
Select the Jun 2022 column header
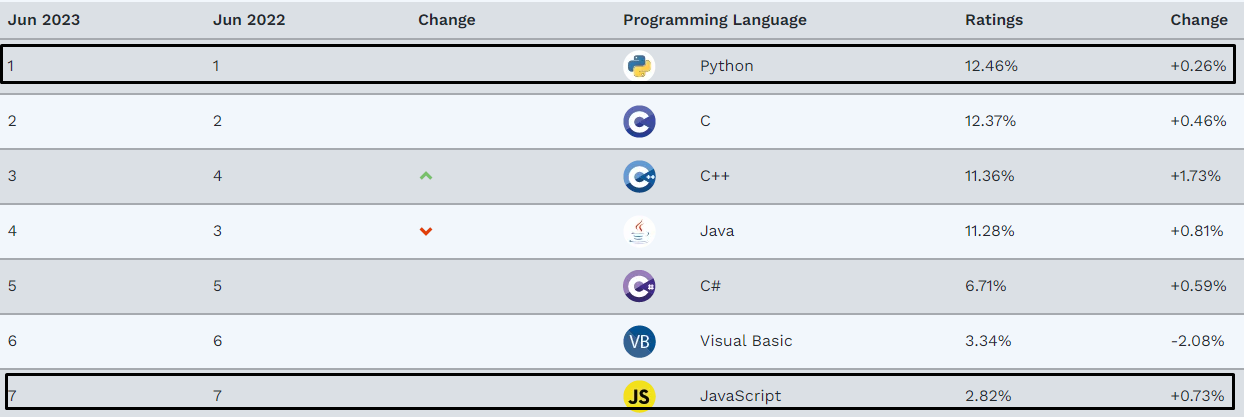point(249,20)
